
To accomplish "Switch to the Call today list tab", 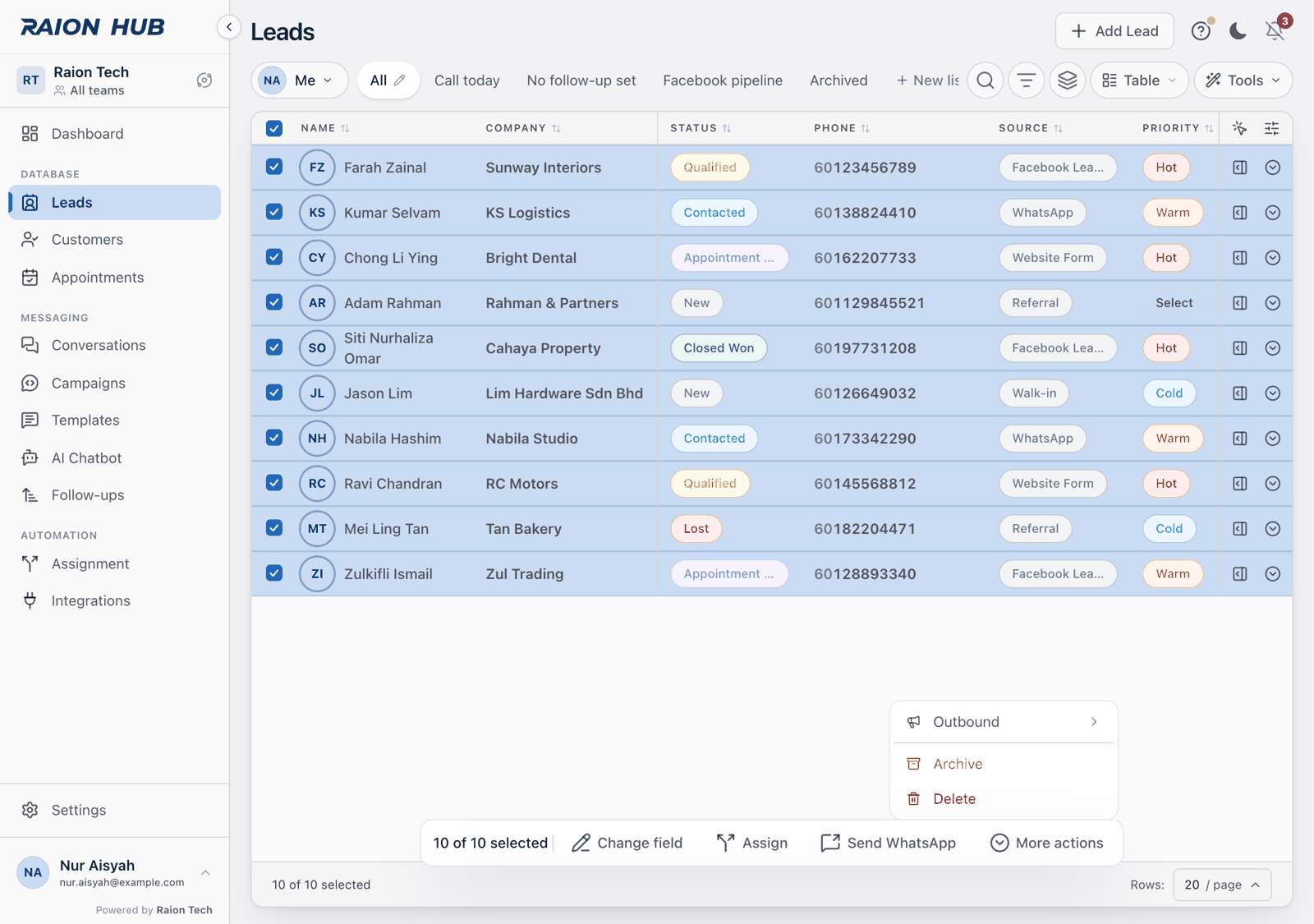I will [x=466, y=80].
